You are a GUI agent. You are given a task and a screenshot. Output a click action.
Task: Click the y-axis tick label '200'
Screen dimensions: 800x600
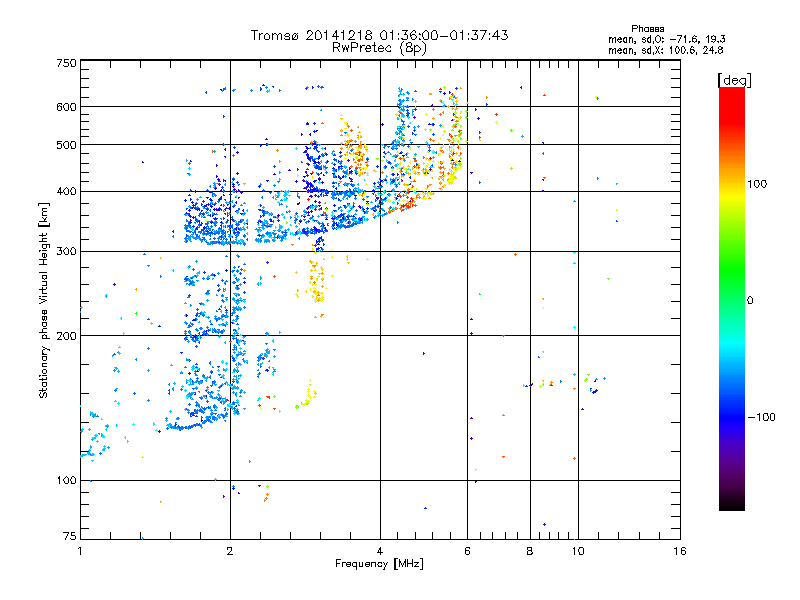tap(66, 336)
